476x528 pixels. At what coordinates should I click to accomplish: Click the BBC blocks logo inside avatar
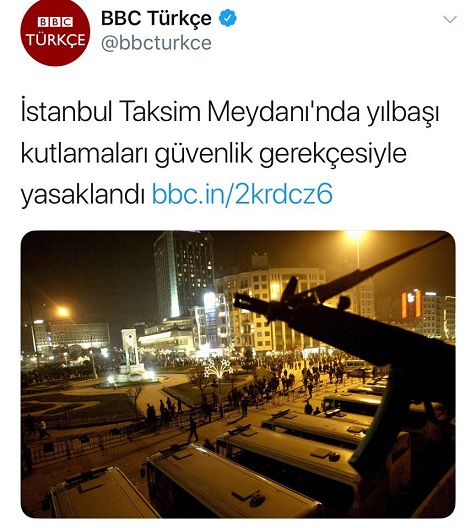[x=55, y=22]
